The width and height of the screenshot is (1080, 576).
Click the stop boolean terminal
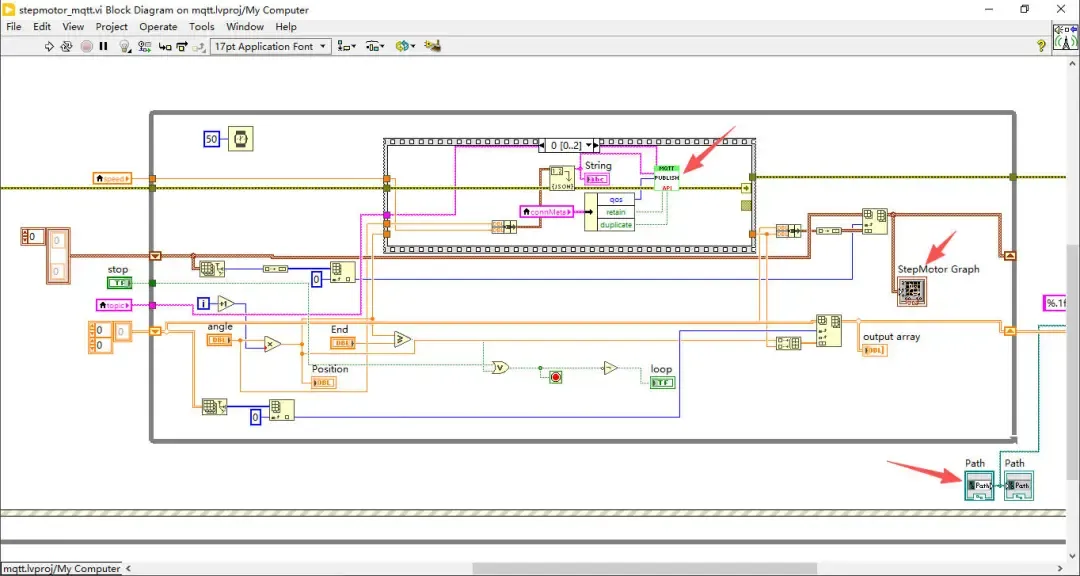coord(119,283)
